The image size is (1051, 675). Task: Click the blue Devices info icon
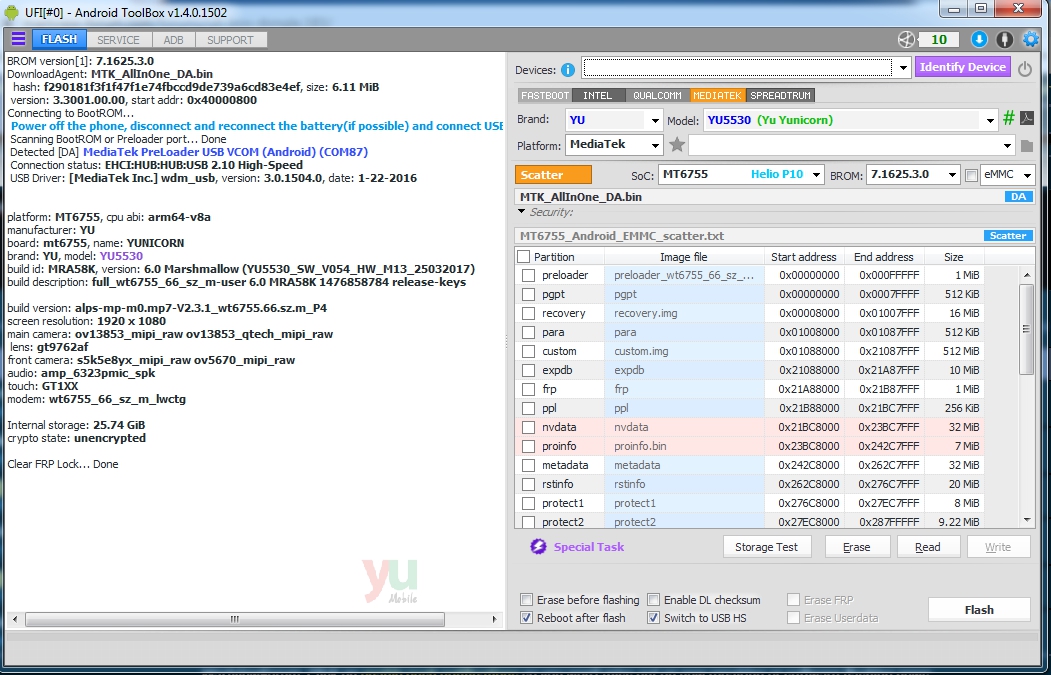[x=568, y=70]
